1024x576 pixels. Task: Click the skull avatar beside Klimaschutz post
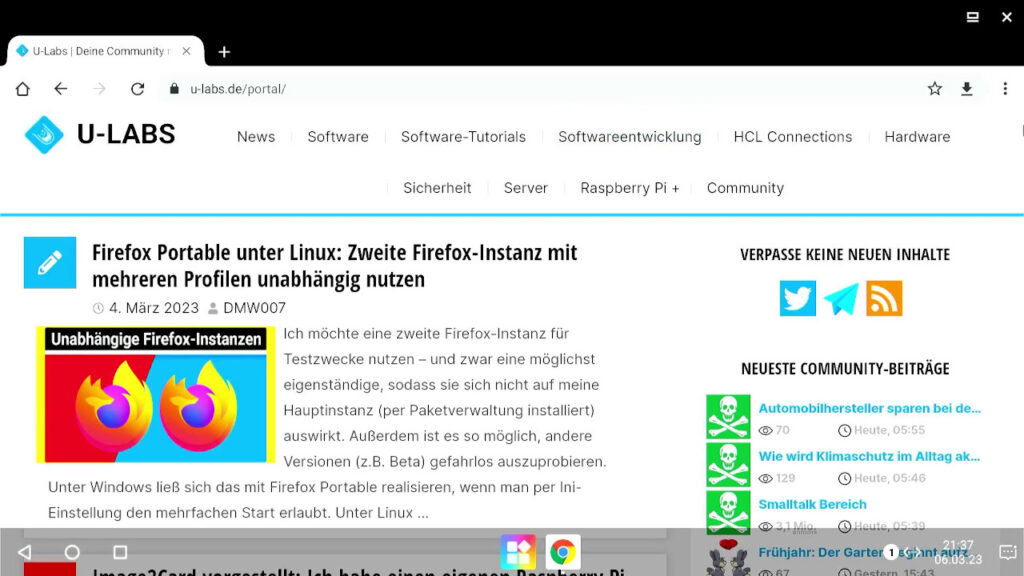coord(728,465)
